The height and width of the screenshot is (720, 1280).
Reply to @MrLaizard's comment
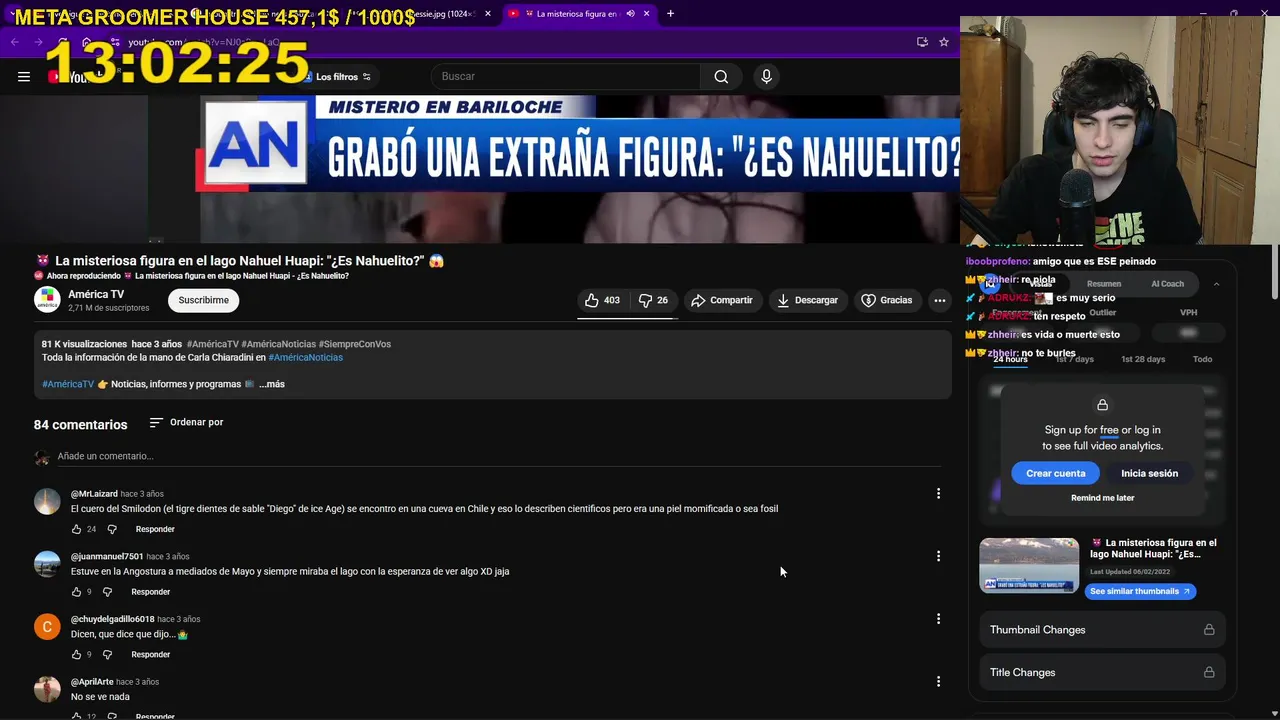tap(155, 529)
